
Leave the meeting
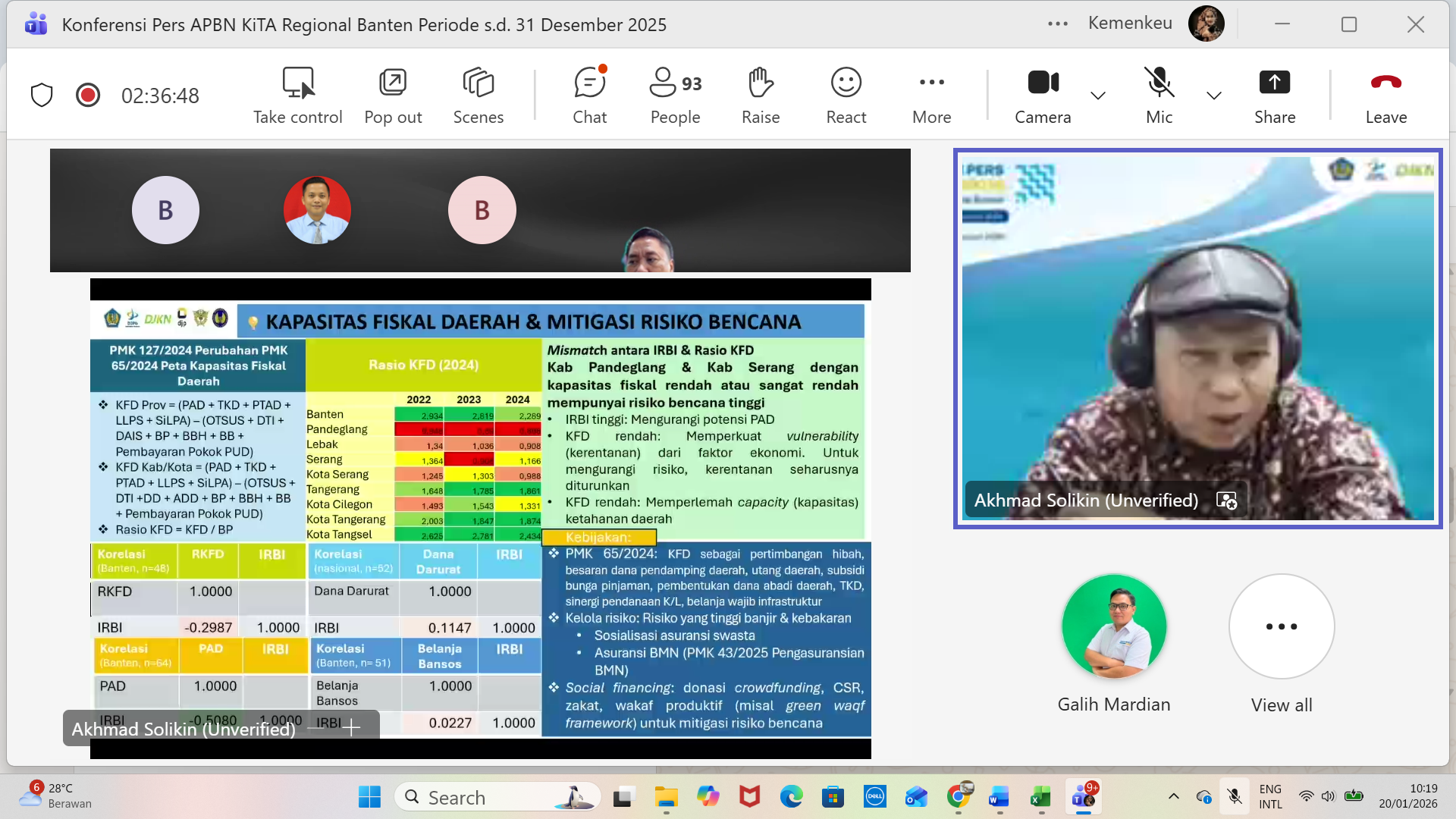coord(1385,83)
